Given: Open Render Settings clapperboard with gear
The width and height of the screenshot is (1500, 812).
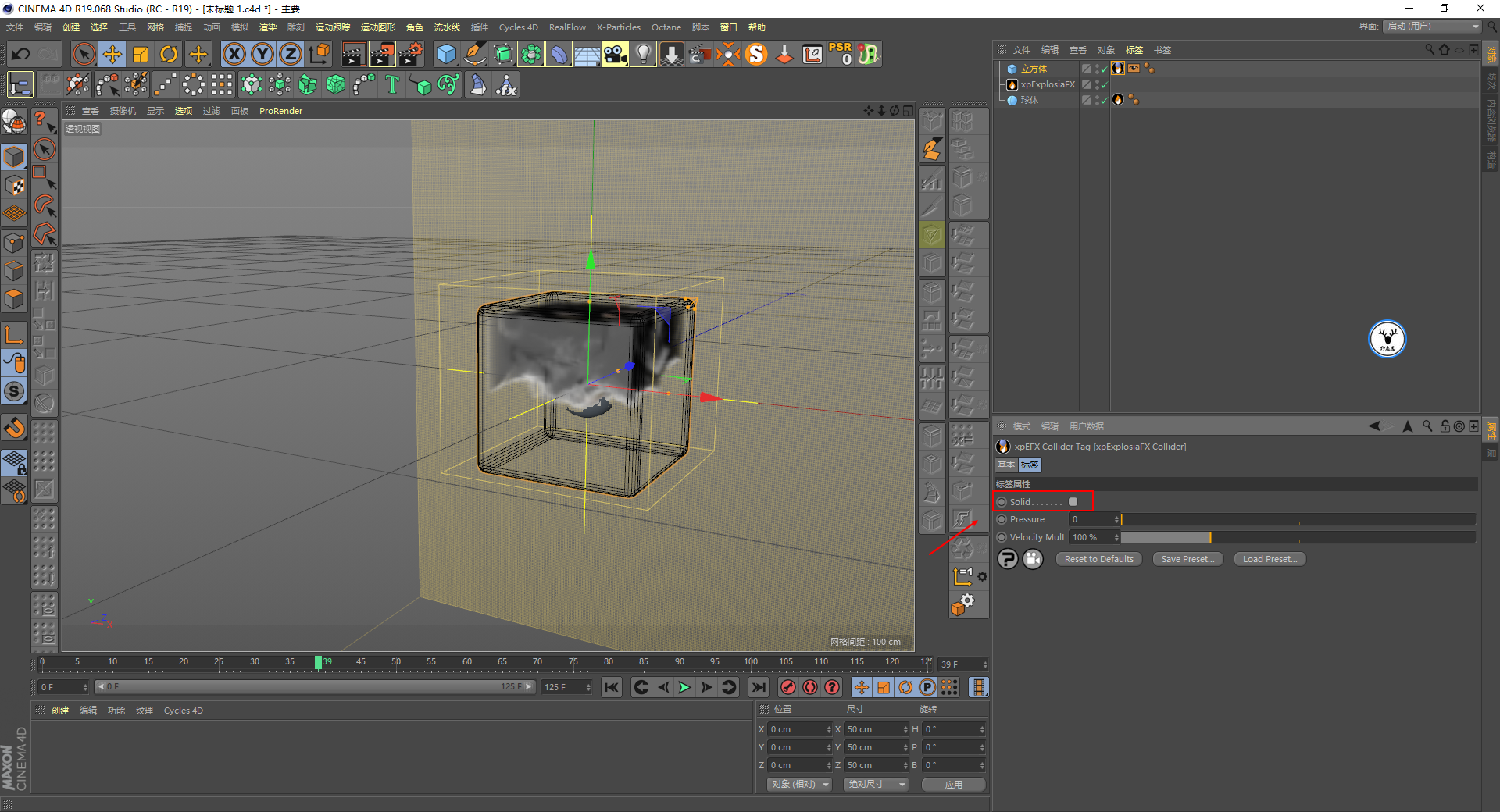Looking at the screenshot, I should [x=411, y=54].
